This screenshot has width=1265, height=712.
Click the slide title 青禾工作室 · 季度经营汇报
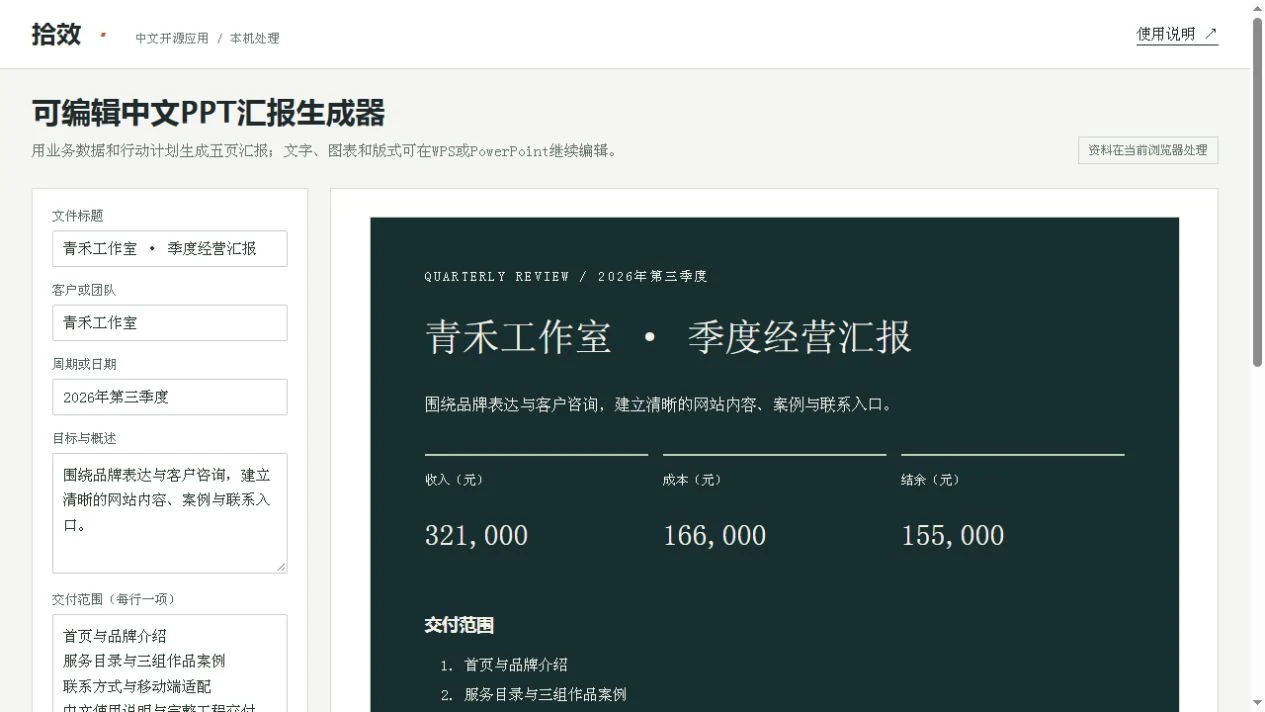[668, 338]
